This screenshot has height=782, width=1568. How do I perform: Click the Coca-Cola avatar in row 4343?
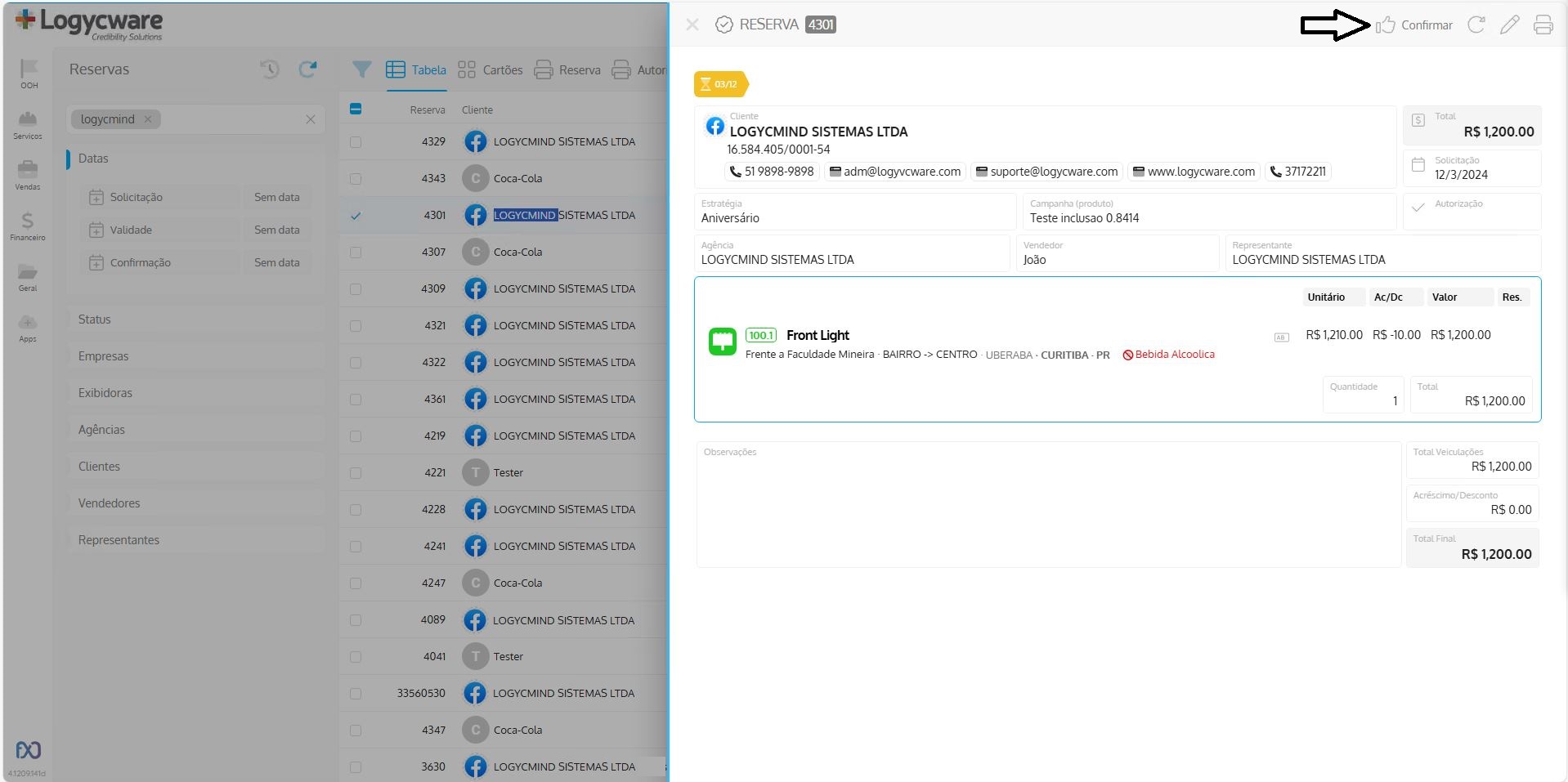click(x=476, y=178)
